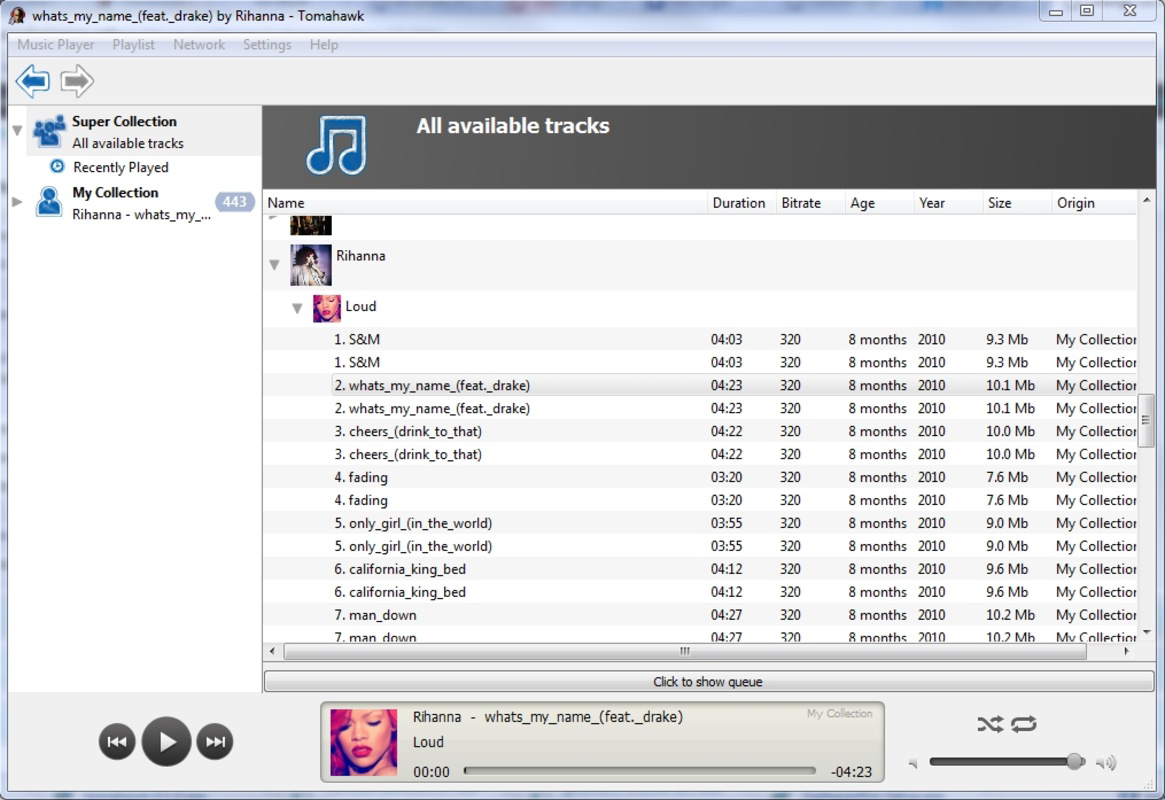The height and width of the screenshot is (800, 1165).
Task: Select the highlighted 2. whats_my_name_(feat._drake) row
Action: 700,386
